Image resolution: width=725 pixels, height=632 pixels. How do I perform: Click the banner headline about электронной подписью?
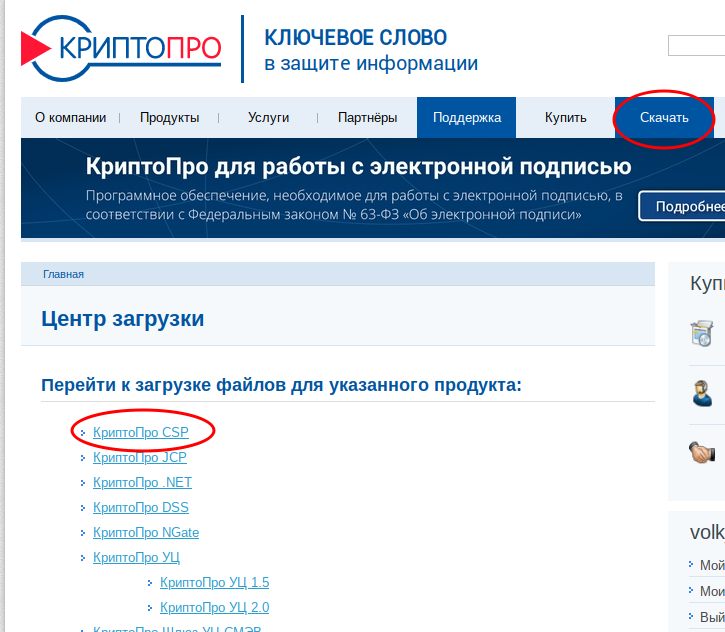pyautogui.click(x=358, y=166)
